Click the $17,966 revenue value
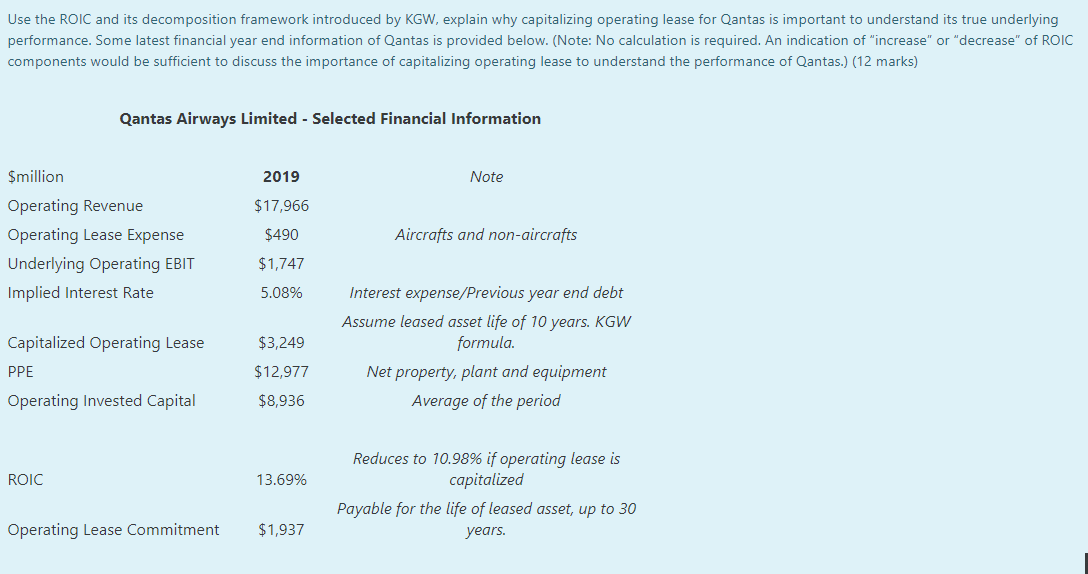Screen dimensions: 1088x574 (282, 206)
